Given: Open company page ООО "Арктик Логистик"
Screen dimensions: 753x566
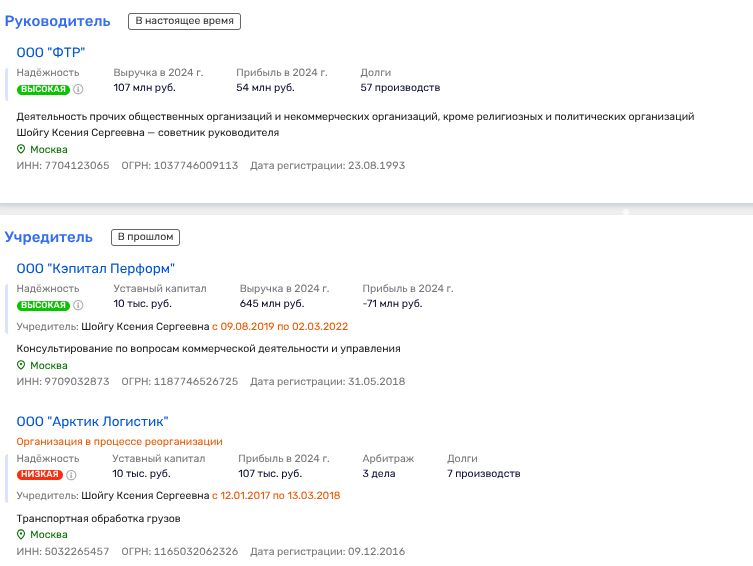Looking at the screenshot, I should point(93,421).
